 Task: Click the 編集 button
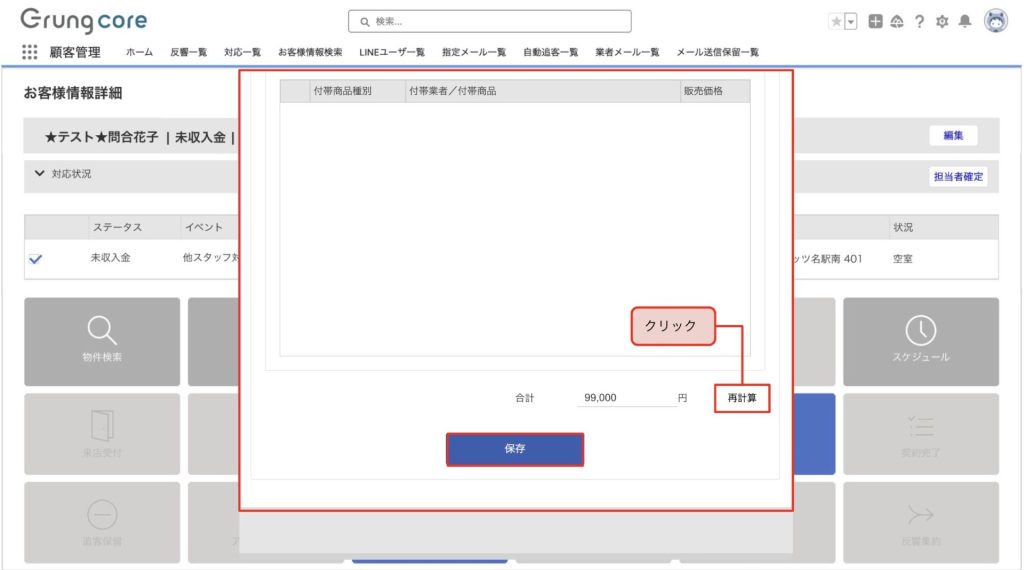click(952, 136)
